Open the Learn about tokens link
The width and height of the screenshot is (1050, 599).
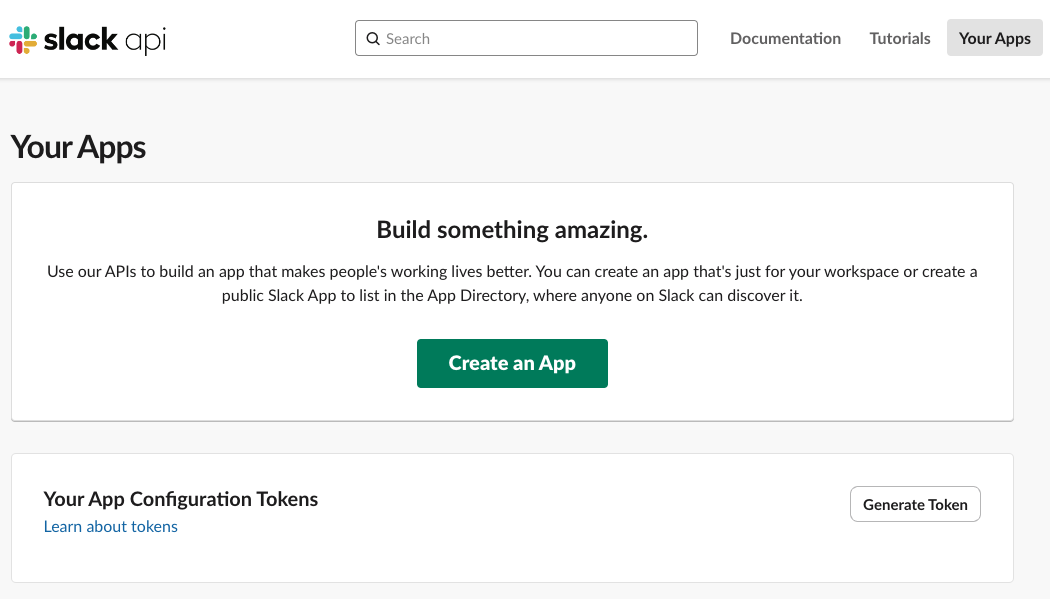tap(110, 527)
